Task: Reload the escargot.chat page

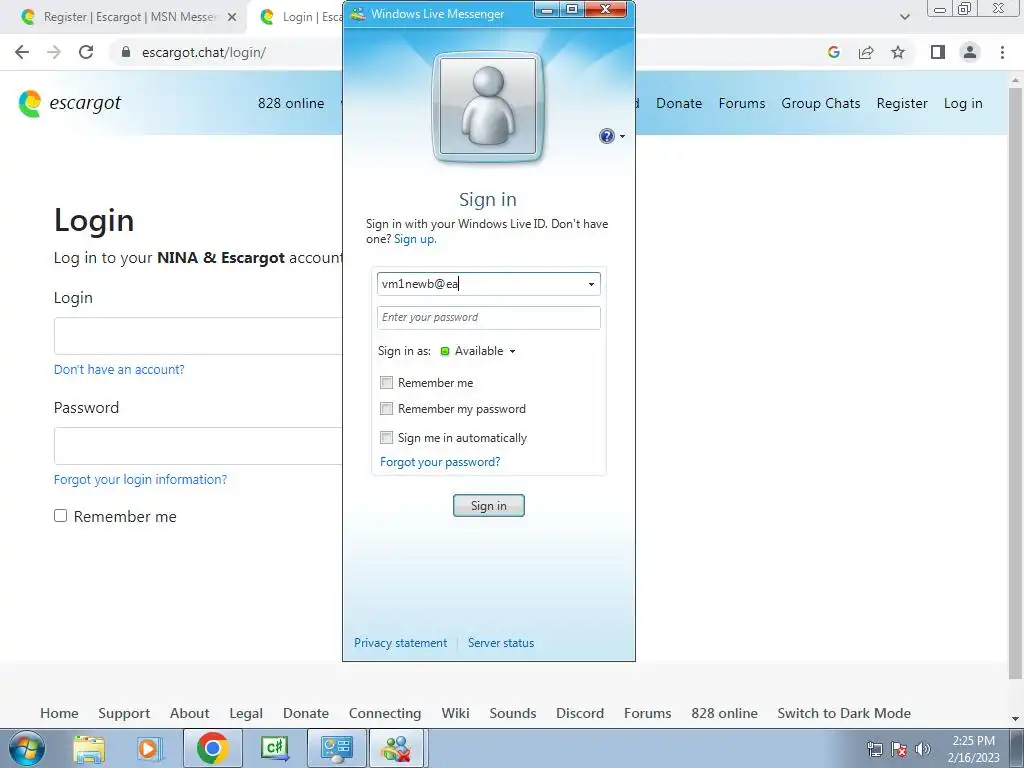Action: coord(86,52)
